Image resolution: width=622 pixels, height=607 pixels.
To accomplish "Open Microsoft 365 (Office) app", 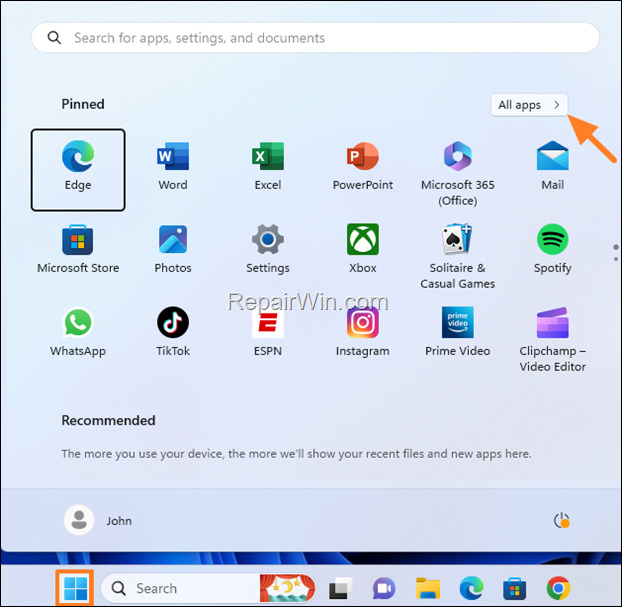I will coord(457,174).
